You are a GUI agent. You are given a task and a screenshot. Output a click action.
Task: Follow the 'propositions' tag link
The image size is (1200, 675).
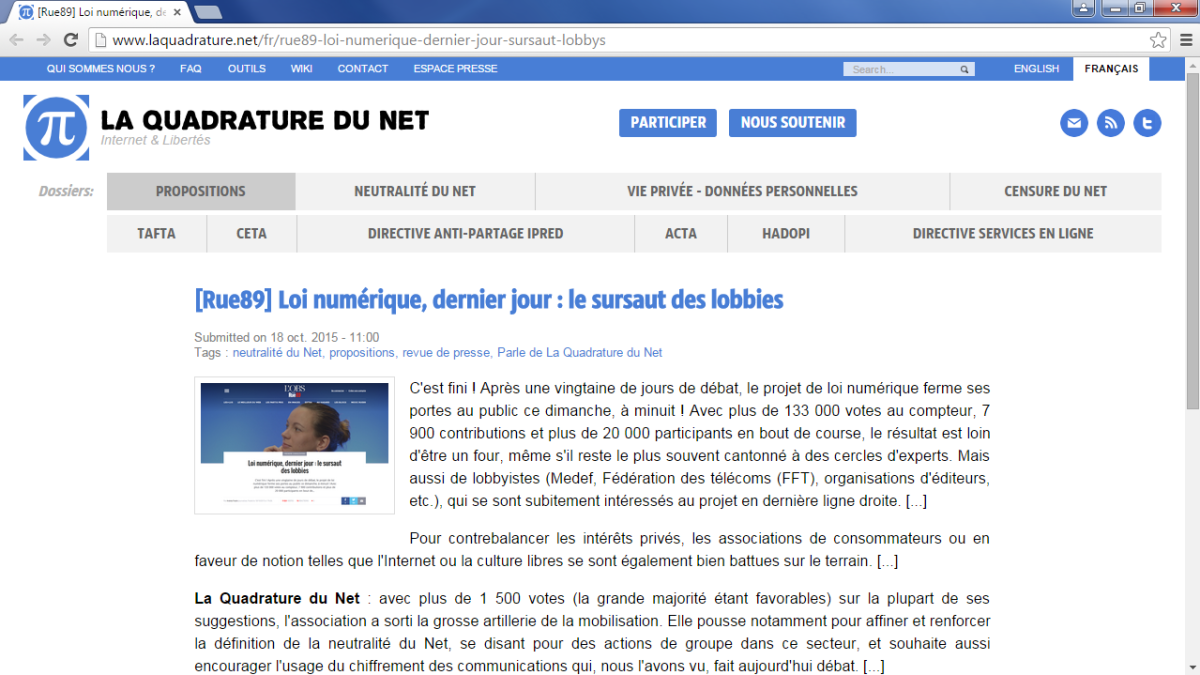coord(362,353)
